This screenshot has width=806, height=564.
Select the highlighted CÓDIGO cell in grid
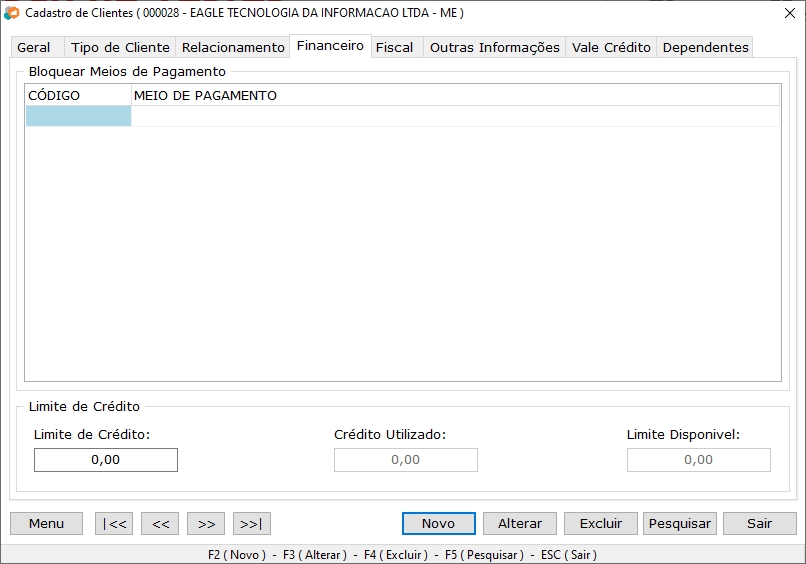pos(78,117)
